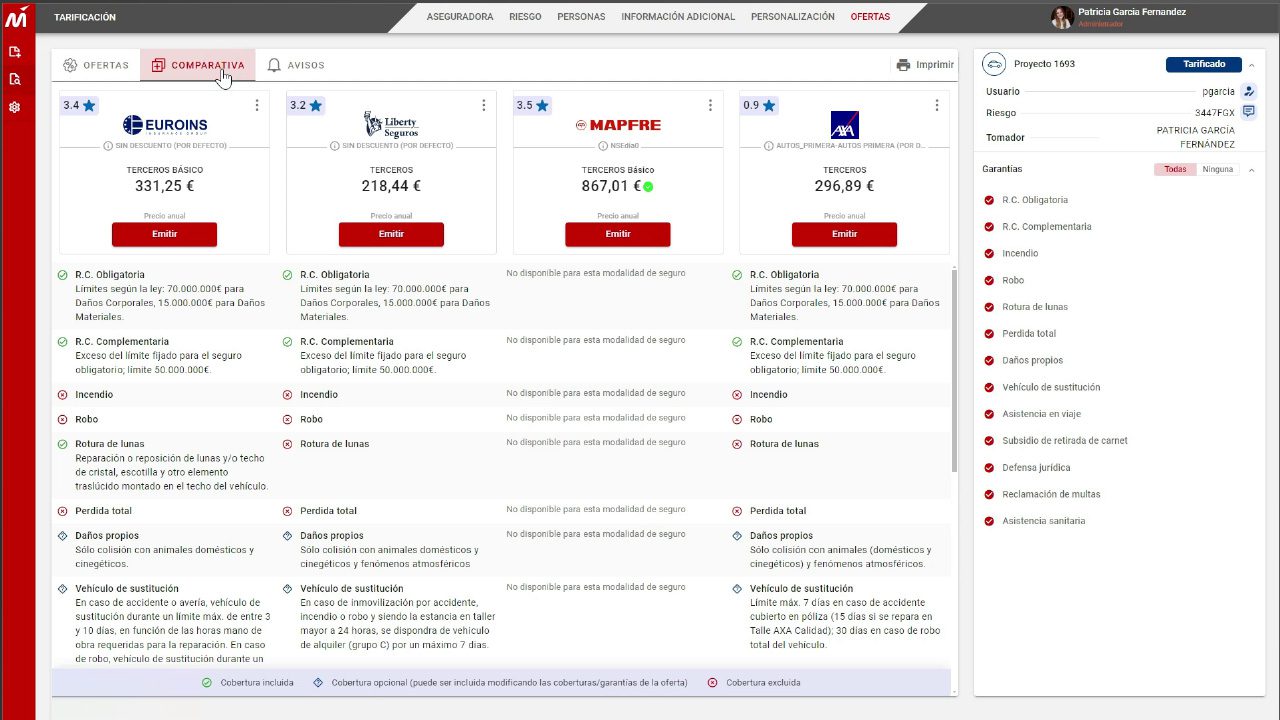Image resolution: width=1280 pixels, height=720 pixels.
Task: Toggle Vehículo de sustitución guarantee in panel
Action: coord(989,387)
